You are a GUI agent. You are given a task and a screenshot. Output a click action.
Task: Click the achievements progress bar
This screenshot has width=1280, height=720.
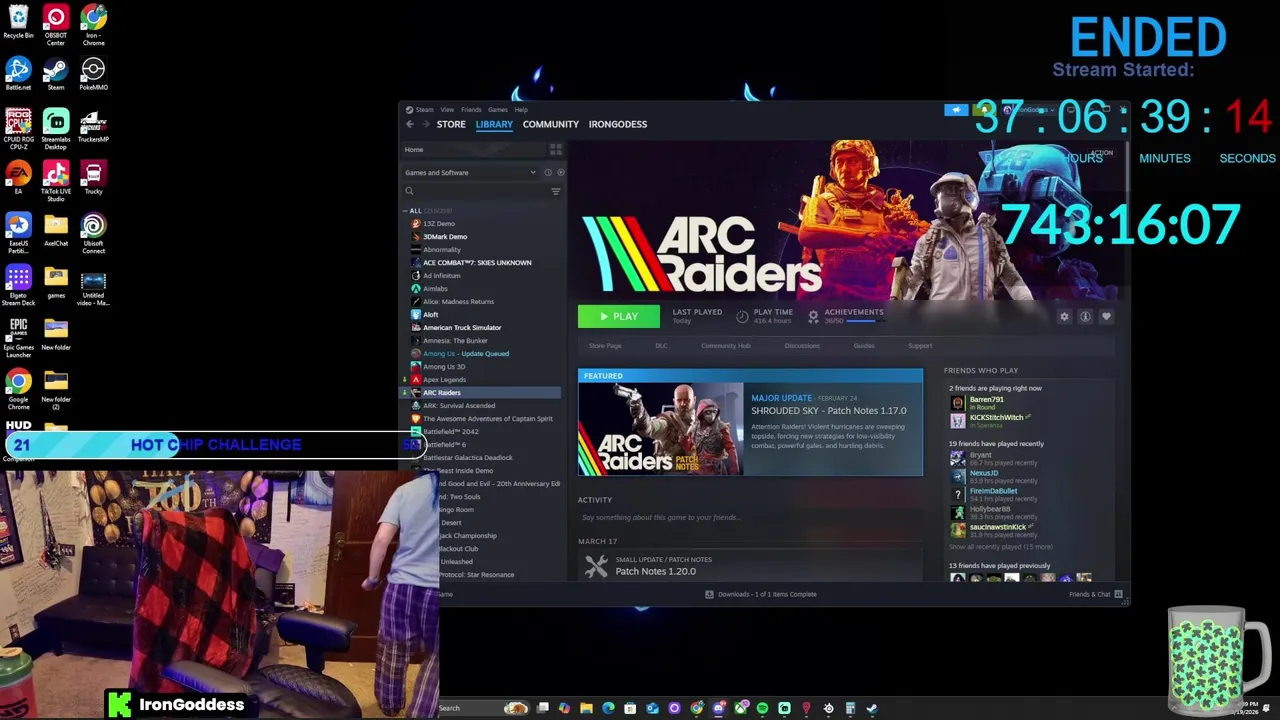click(x=865, y=321)
